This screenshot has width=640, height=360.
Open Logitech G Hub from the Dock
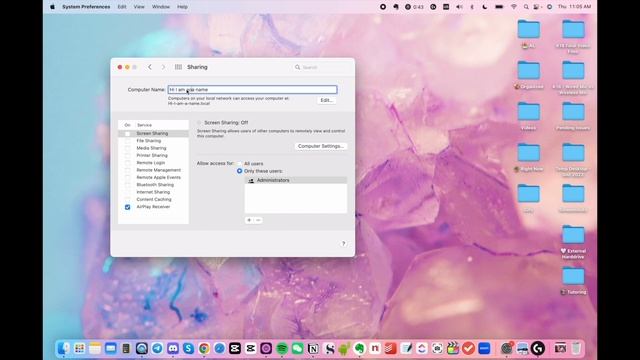pyautogui.click(x=538, y=348)
